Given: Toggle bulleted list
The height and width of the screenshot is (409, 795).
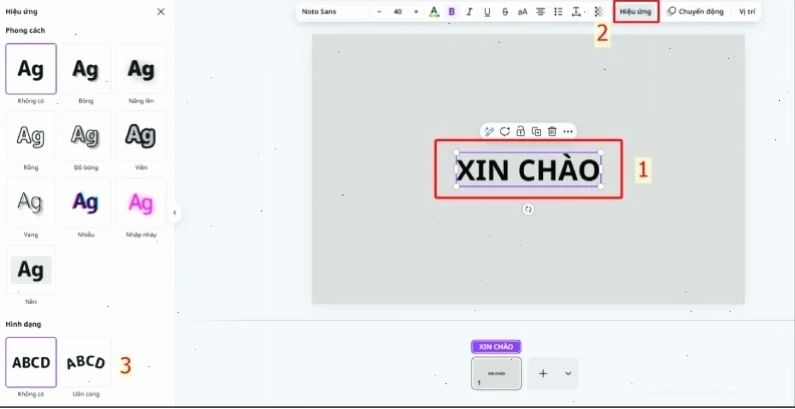Looking at the screenshot, I should [x=558, y=12].
